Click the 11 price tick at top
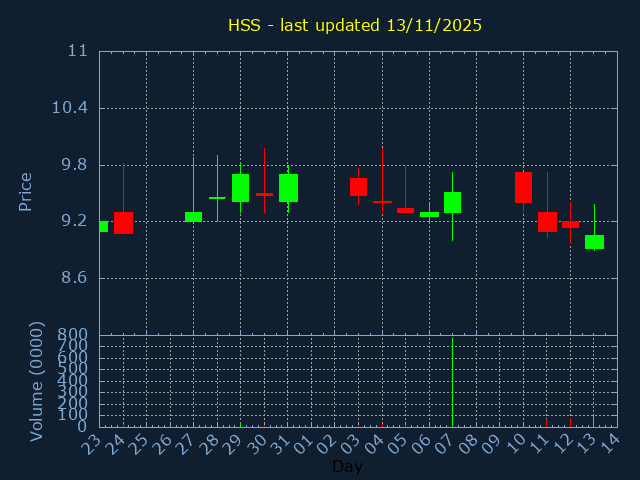The width and height of the screenshot is (640, 480). [x=78, y=51]
